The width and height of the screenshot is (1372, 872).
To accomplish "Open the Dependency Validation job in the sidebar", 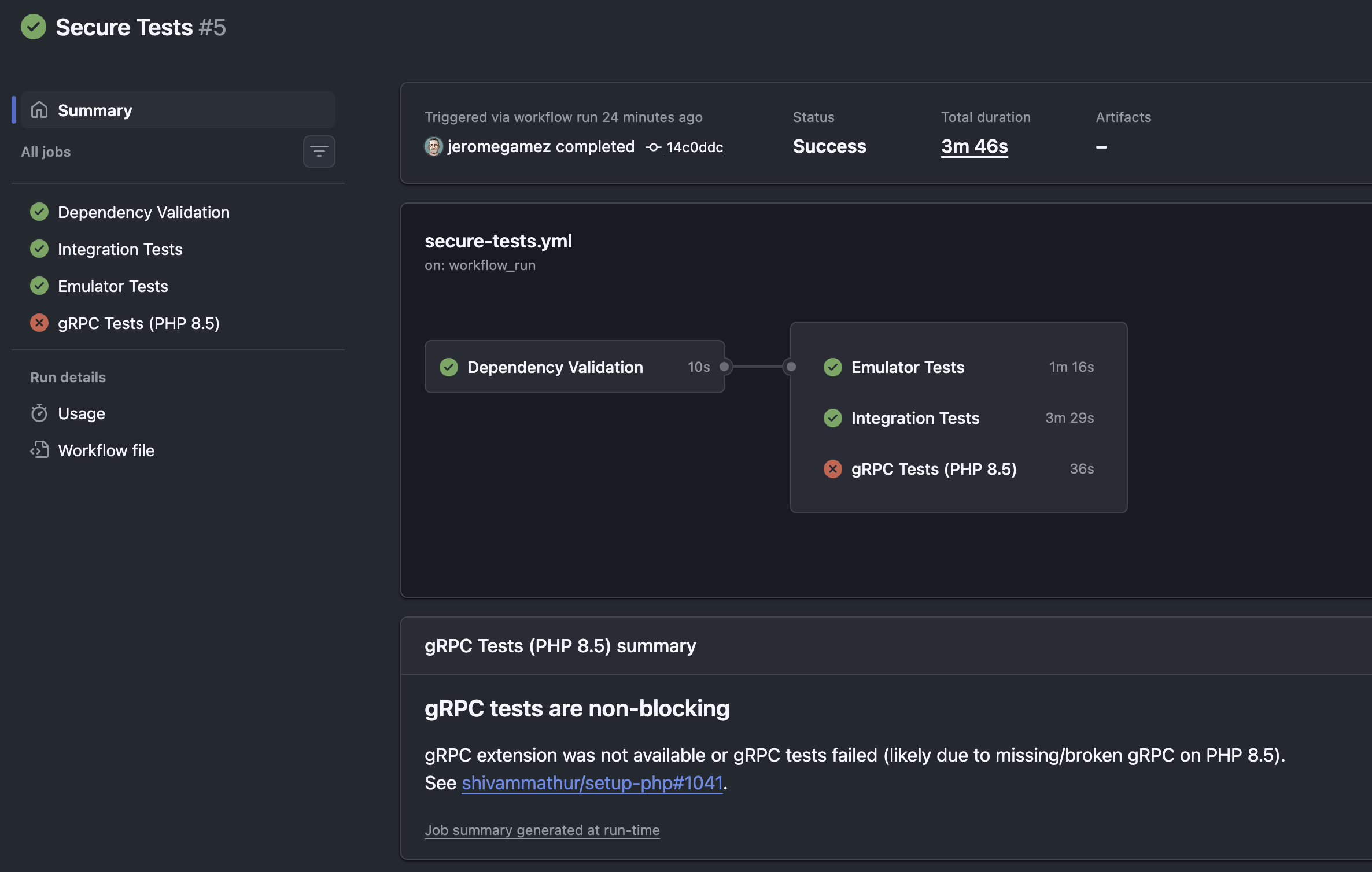I will [x=143, y=212].
